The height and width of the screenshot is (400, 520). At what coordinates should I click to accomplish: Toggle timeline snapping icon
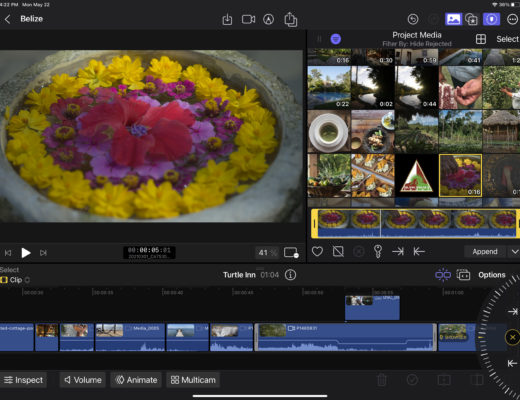pos(443,275)
